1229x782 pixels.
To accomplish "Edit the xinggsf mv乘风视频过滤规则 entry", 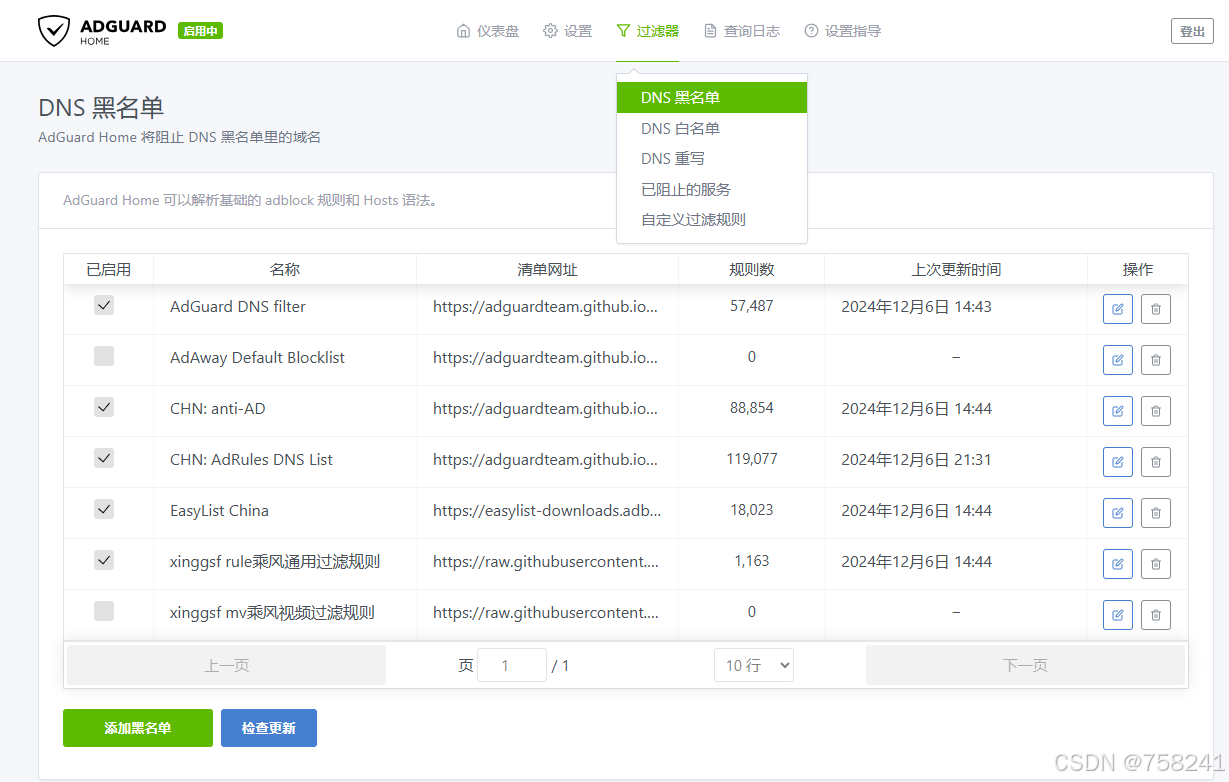I will point(1118,615).
